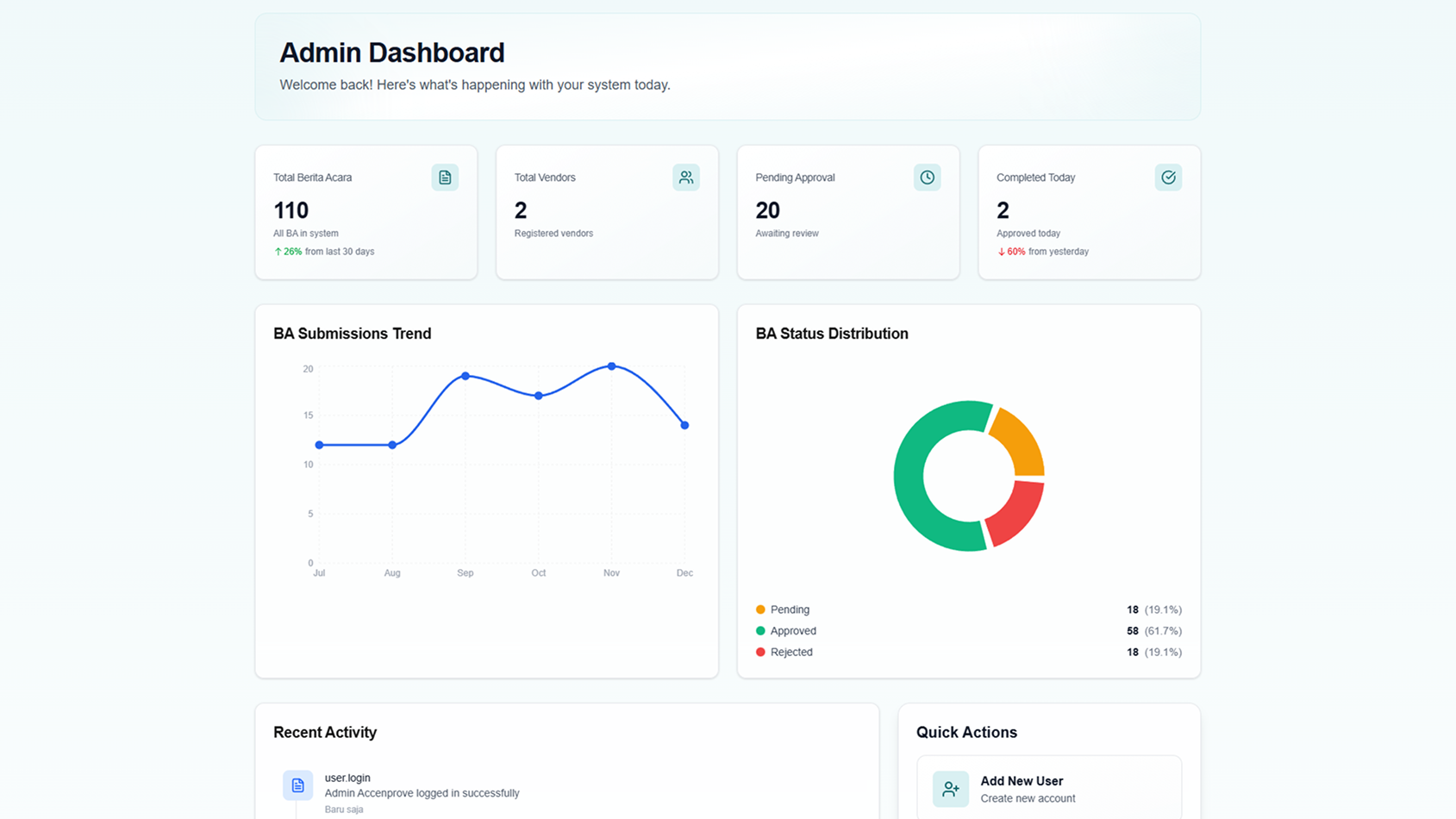This screenshot has width=1456, height=819.
Task: Click the Nov data point on the trend chart
Action: [x=611, y=366]
